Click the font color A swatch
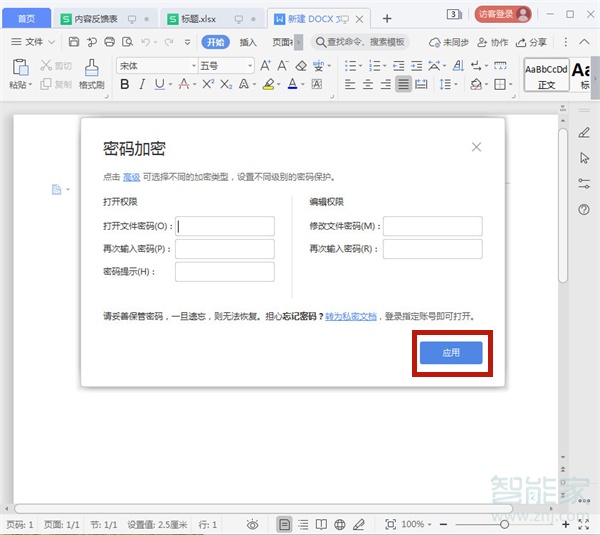The height and width of the screenshot is (535, 600). (x=292, y=84)
